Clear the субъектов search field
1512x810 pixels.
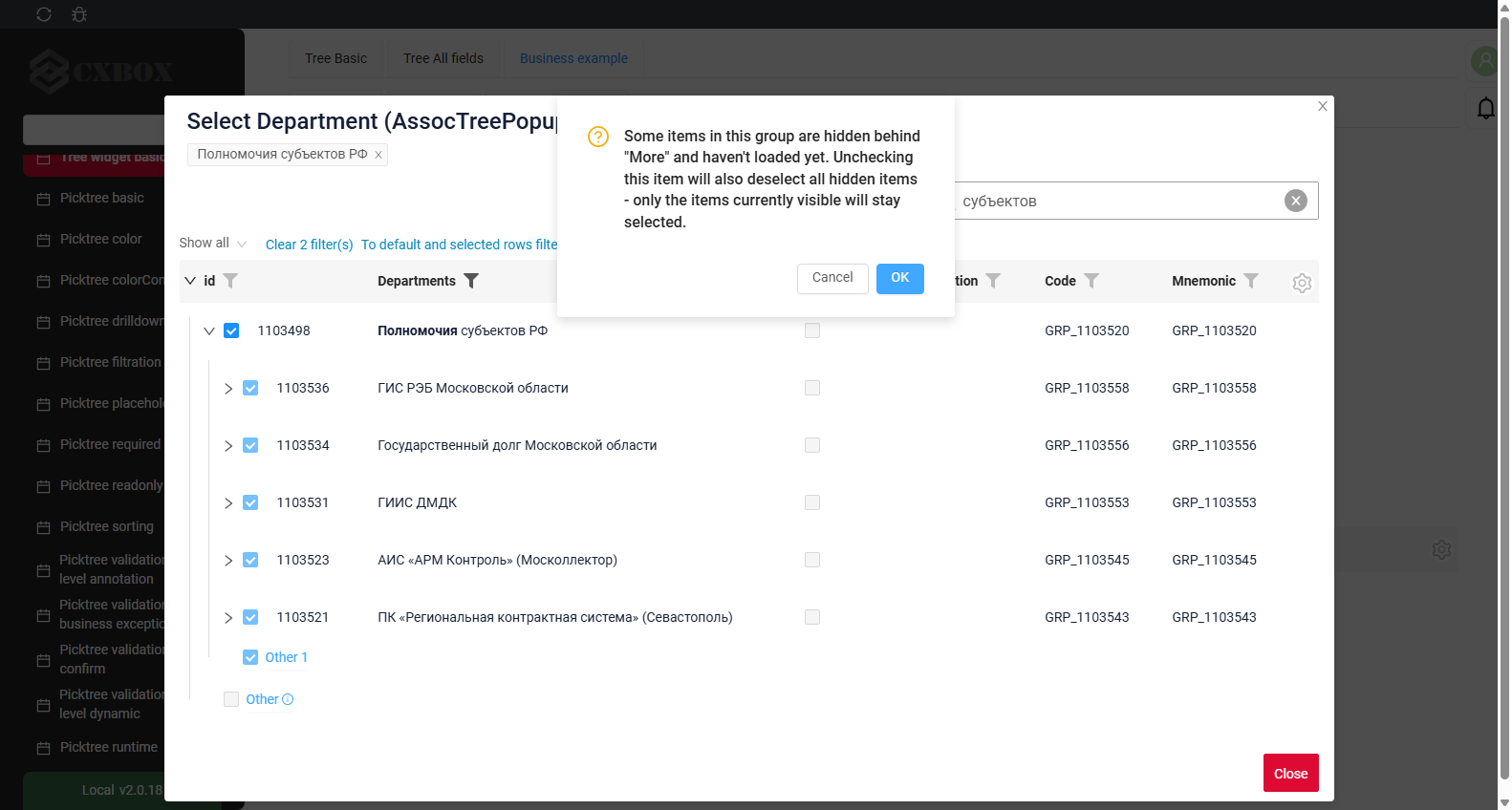[x=1296, y=201]
